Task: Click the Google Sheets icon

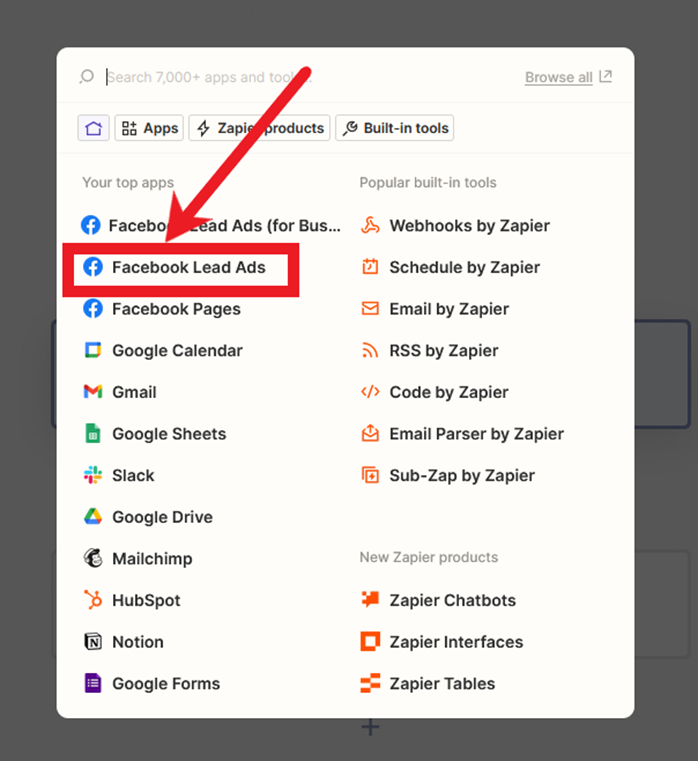Action: click(x=93, y=433)
